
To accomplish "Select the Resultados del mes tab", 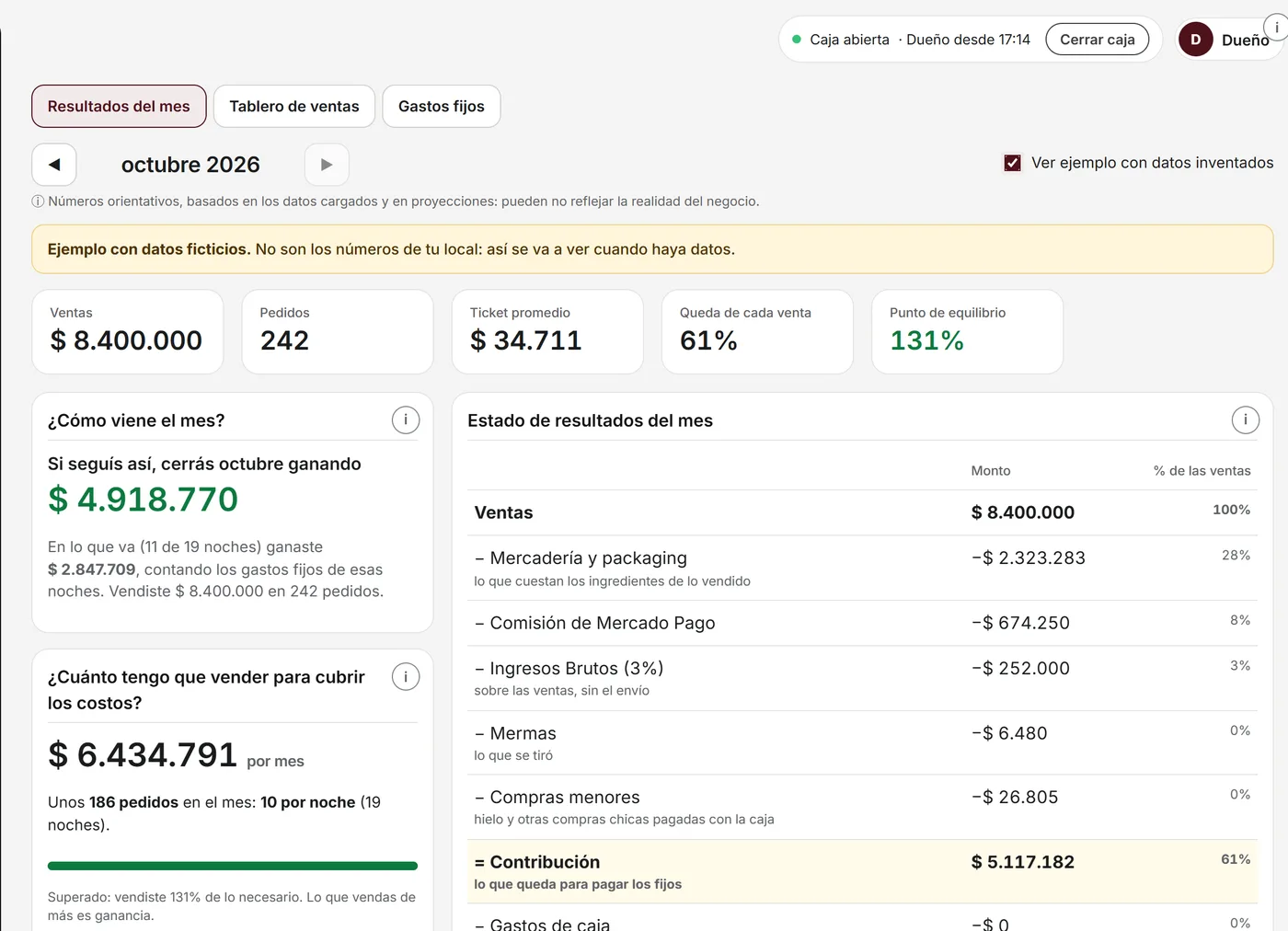I will tap(119, 107).
